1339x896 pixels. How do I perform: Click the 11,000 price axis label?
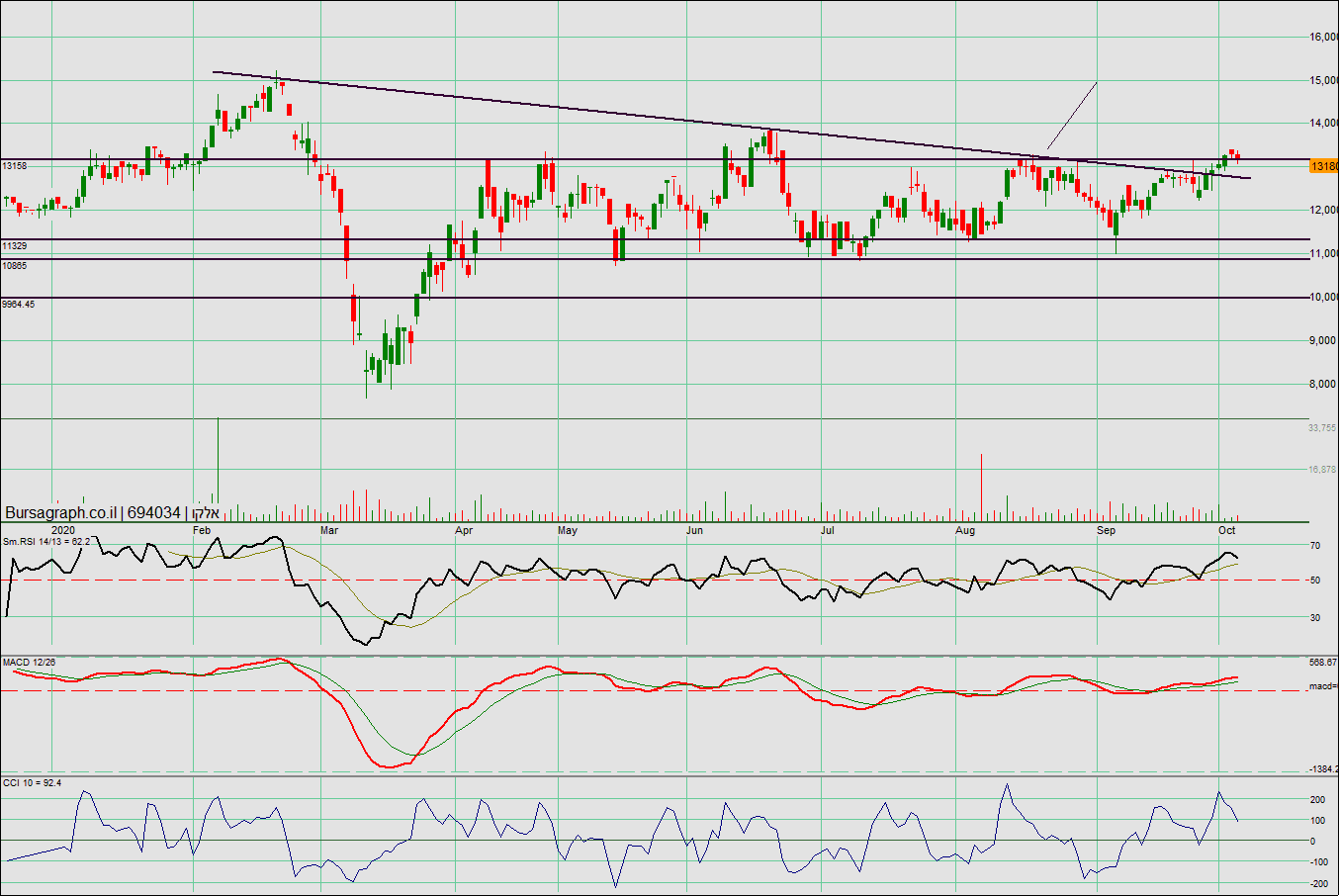(x=1323, y=253)
